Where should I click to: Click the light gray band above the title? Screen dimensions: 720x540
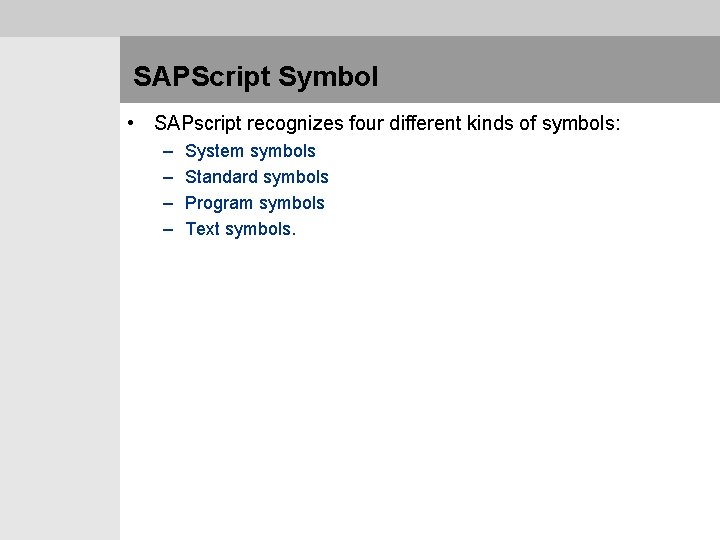(x=360, y=18)
